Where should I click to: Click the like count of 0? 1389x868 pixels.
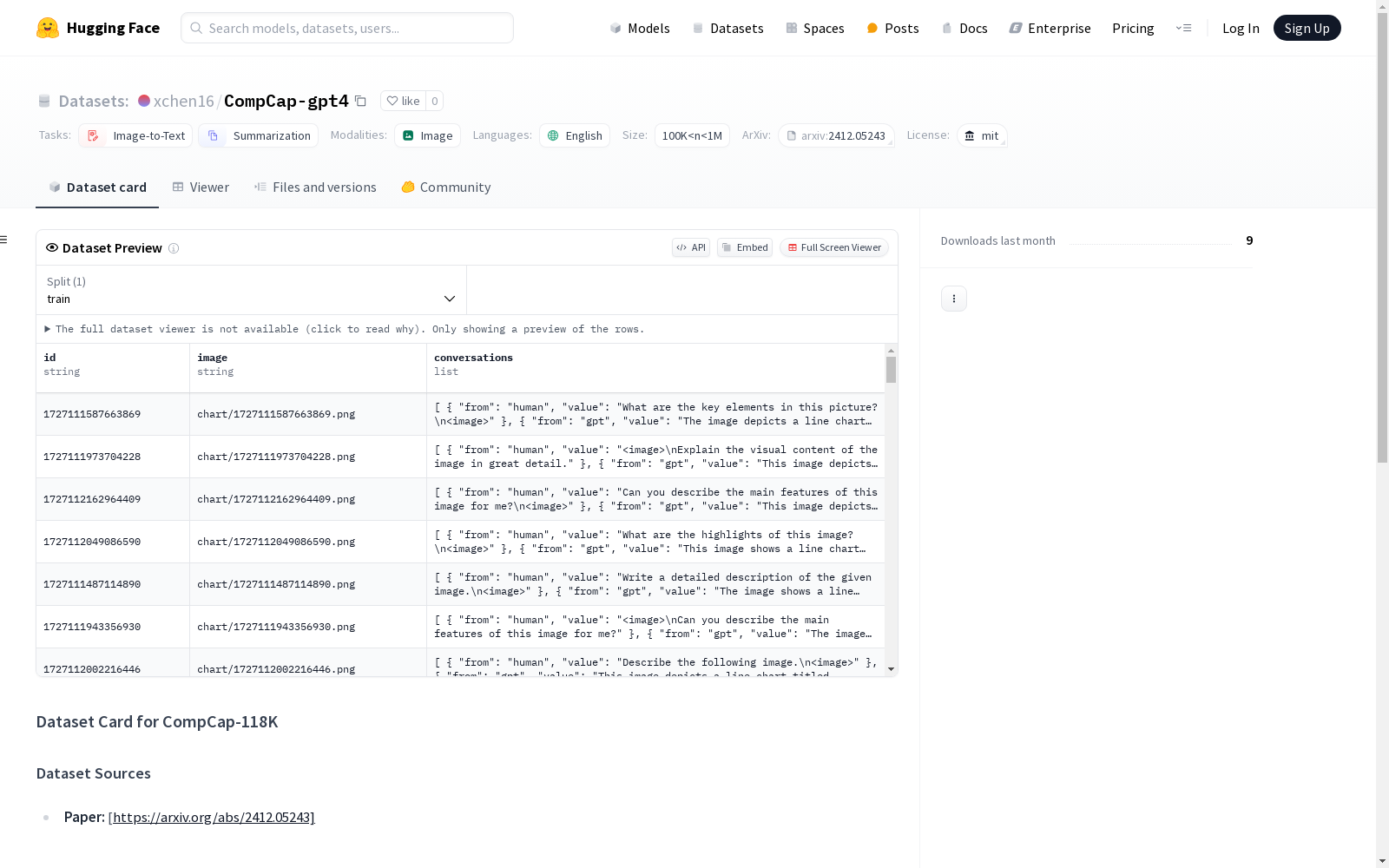435,101
